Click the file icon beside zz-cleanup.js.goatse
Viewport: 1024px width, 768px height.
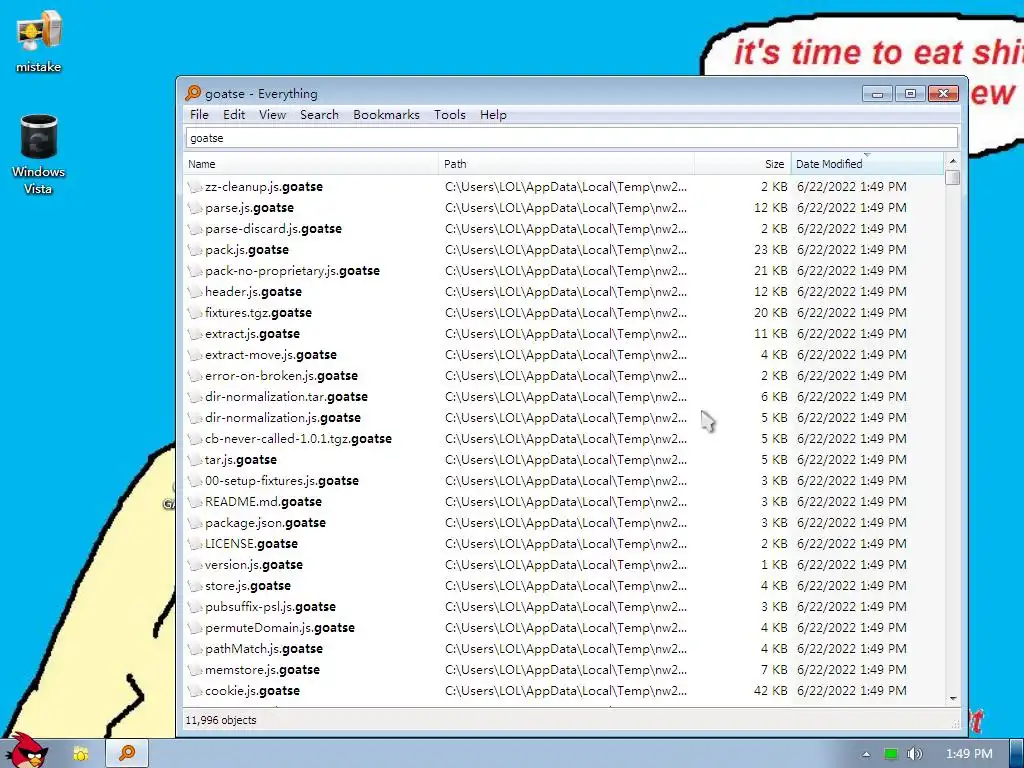[x=195, y=187]
